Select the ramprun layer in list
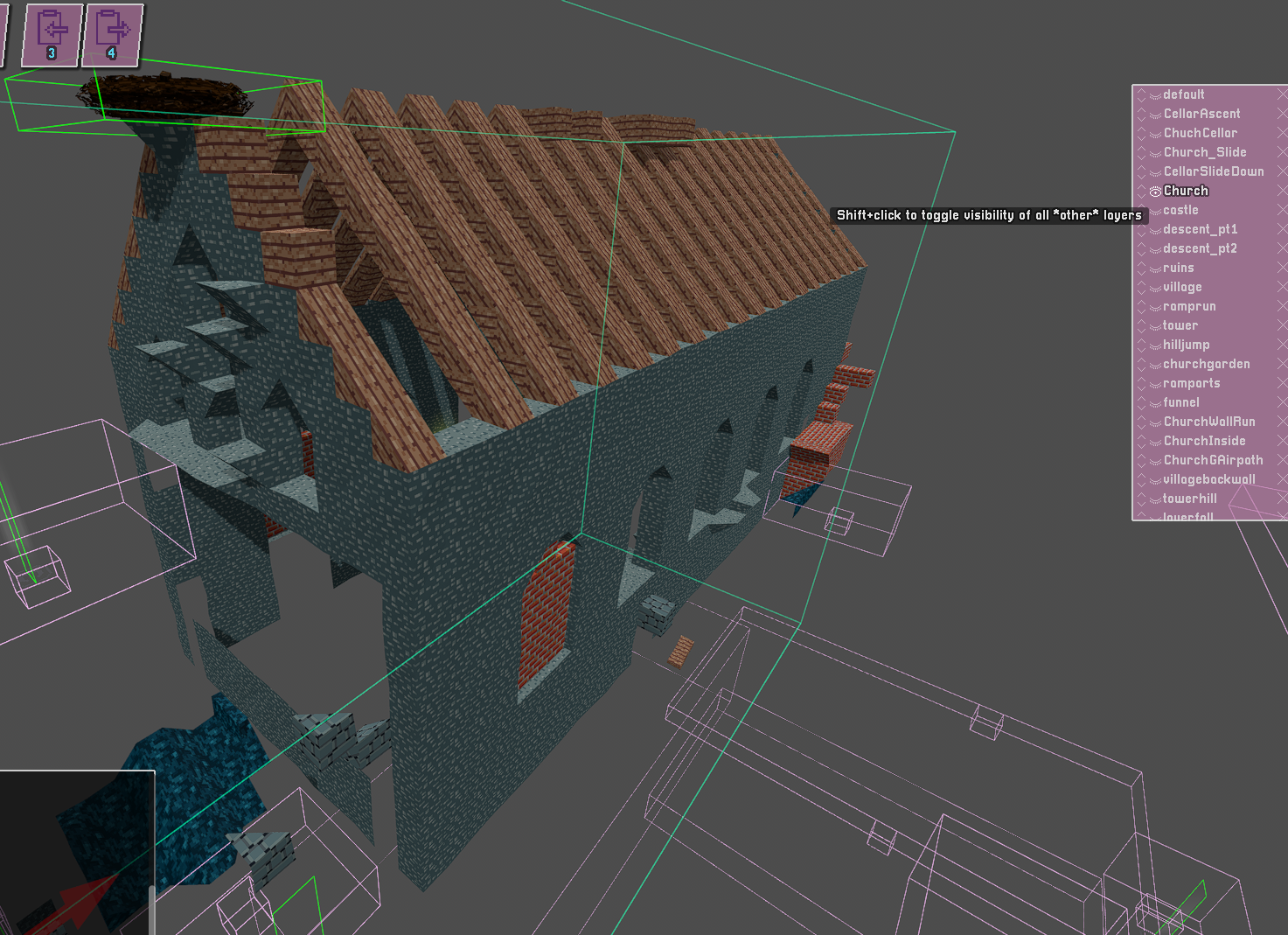The height and width of the screenshot is (935, 1288). tap(1189, 306)
